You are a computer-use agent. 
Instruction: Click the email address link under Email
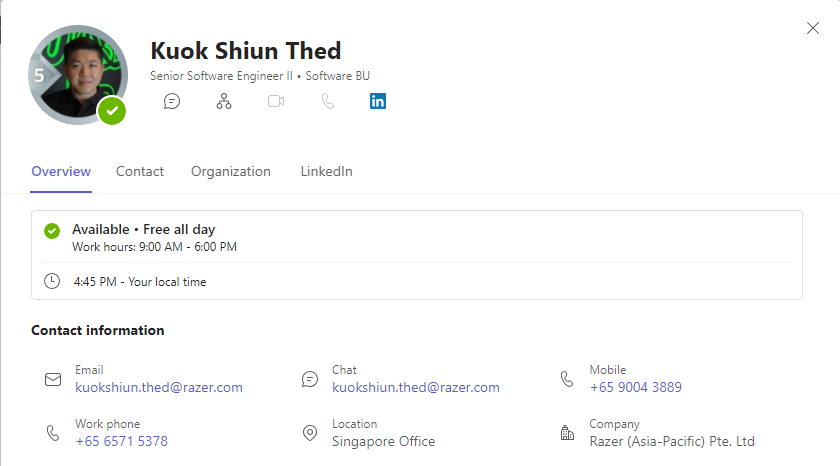(159, 387)
